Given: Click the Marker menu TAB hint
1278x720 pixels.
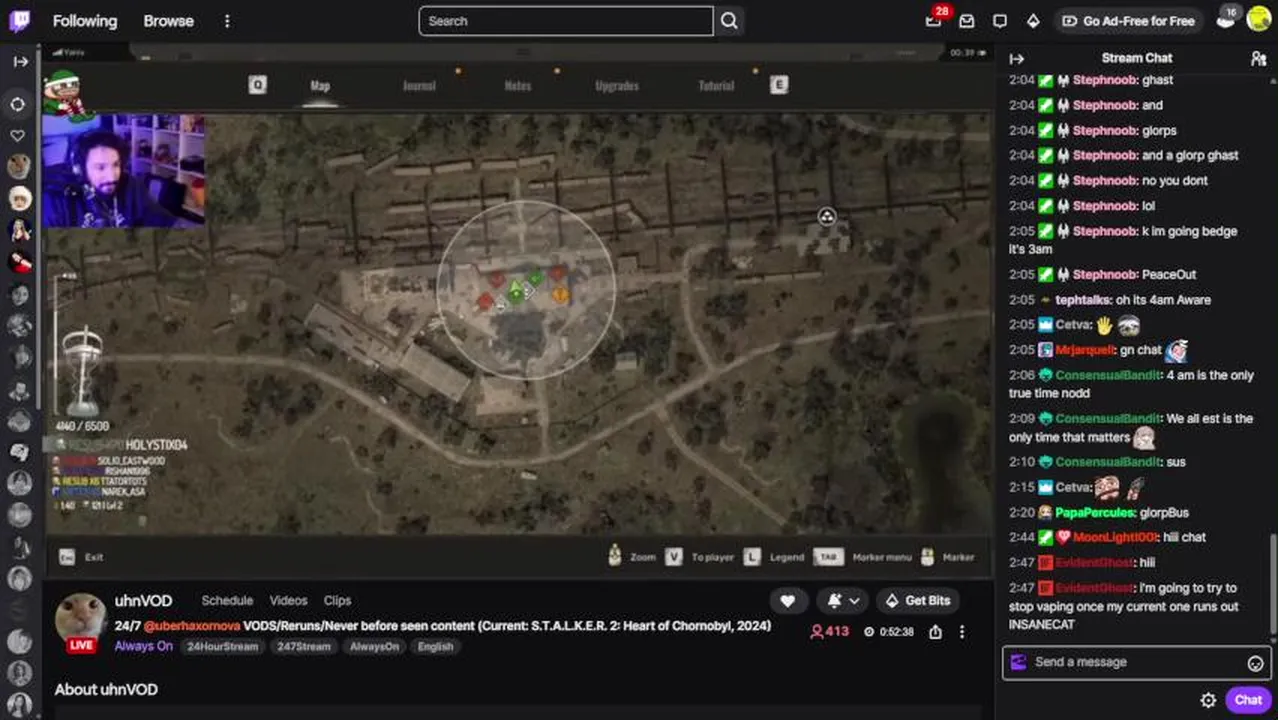Looking at the screenshot, I should click(x=863, y=557).
